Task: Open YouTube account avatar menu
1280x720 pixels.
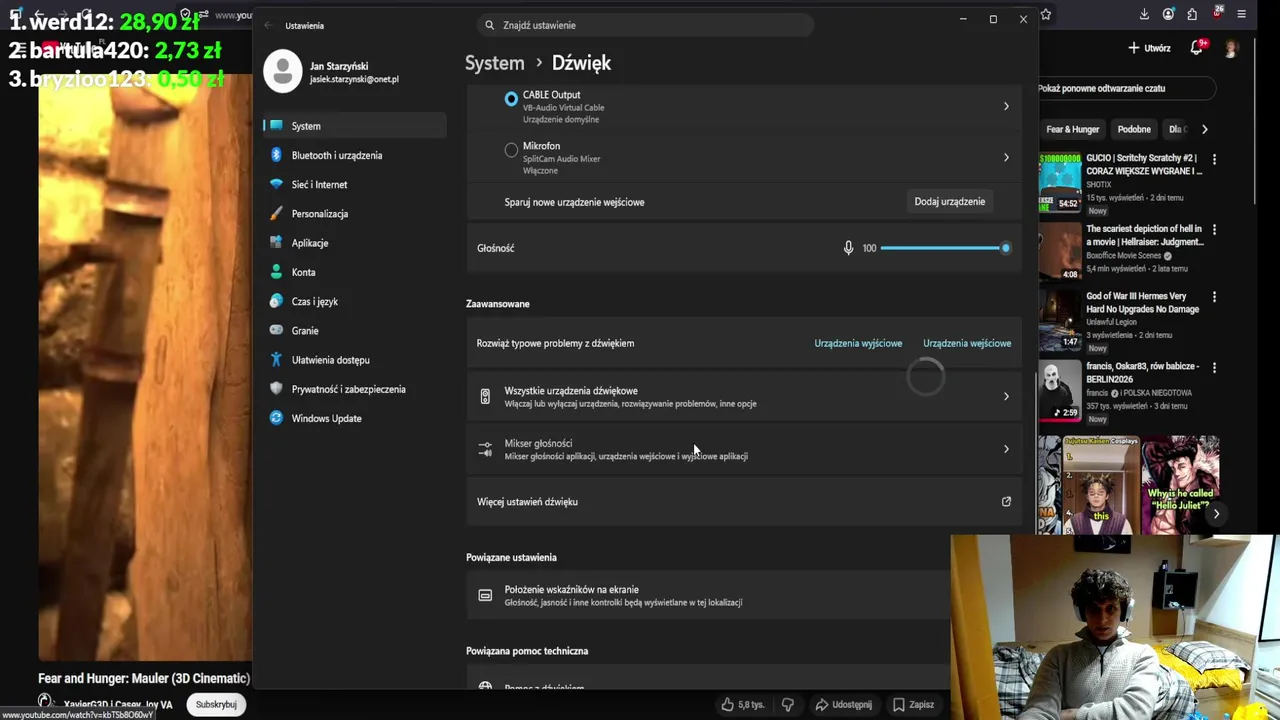Action: coord(1231,48)
